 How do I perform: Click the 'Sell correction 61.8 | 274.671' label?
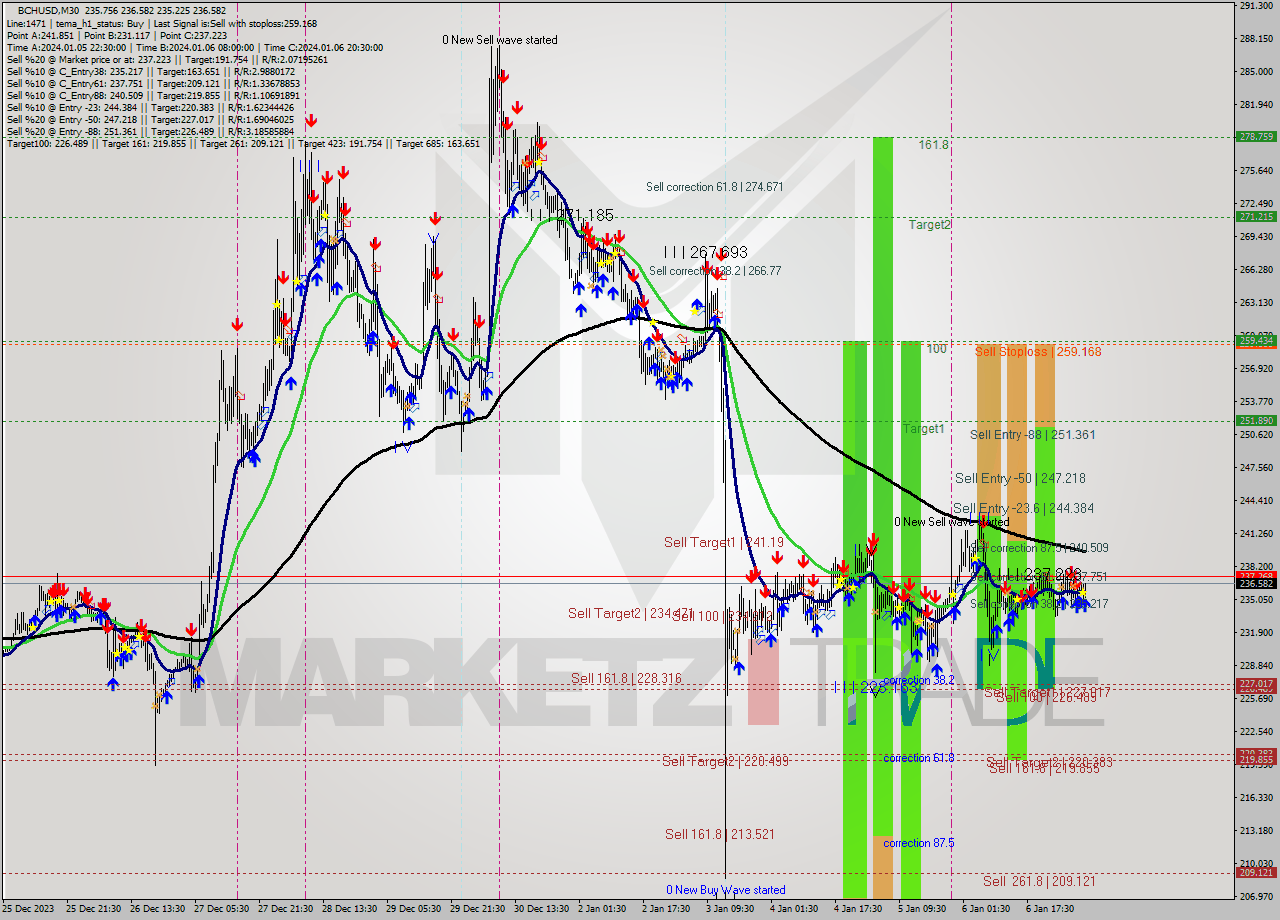714,187
